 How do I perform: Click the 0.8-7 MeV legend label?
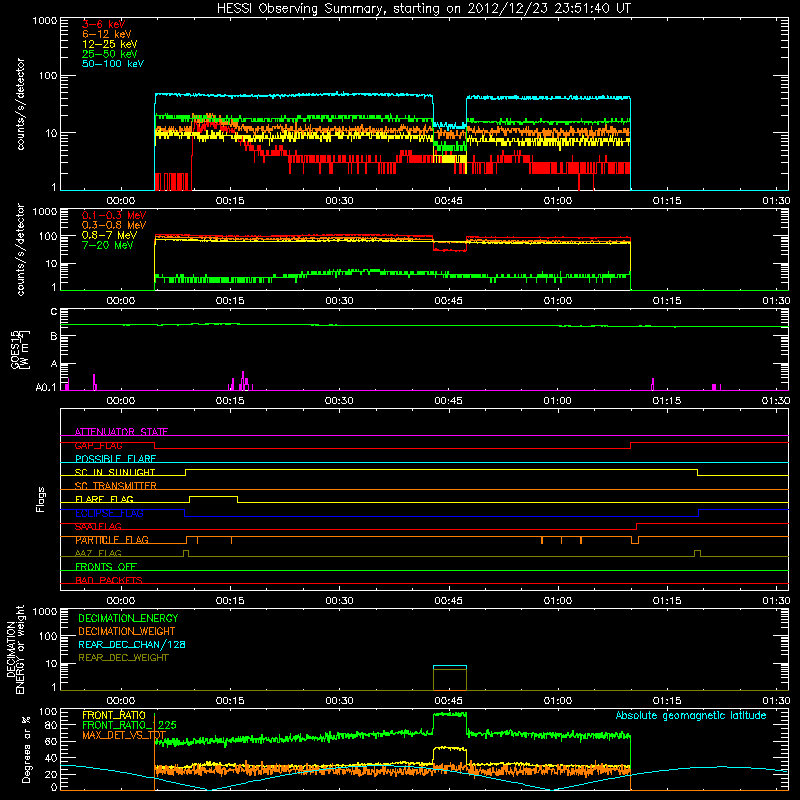(109, 235)
